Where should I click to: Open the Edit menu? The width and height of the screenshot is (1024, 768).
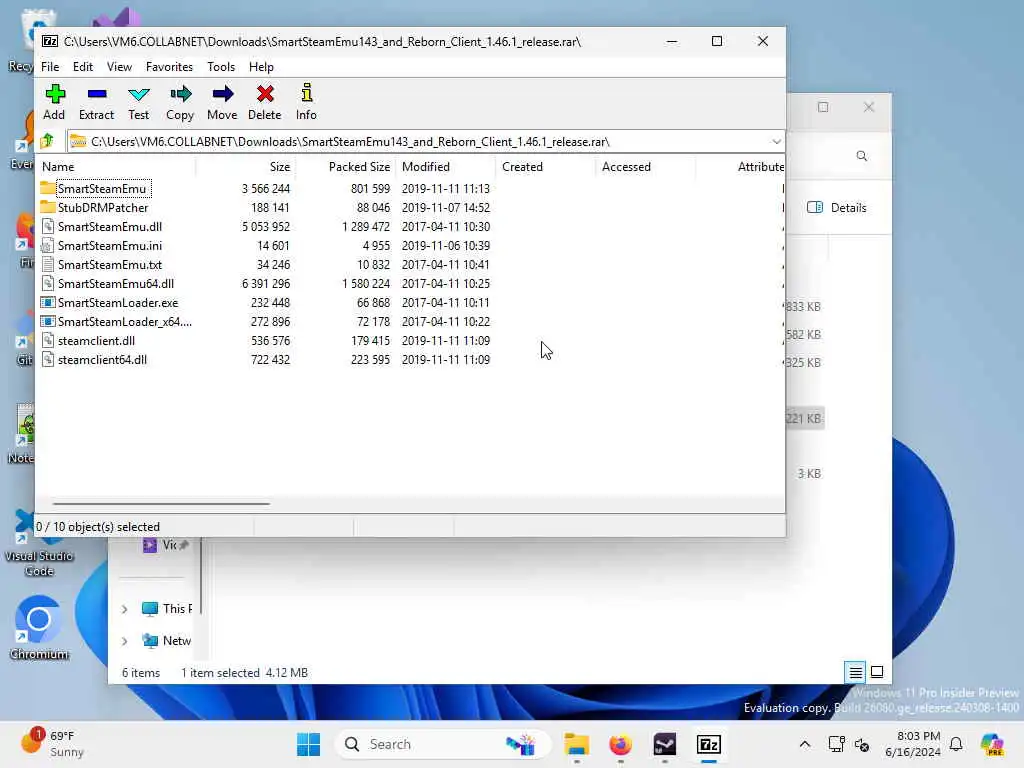83,67
